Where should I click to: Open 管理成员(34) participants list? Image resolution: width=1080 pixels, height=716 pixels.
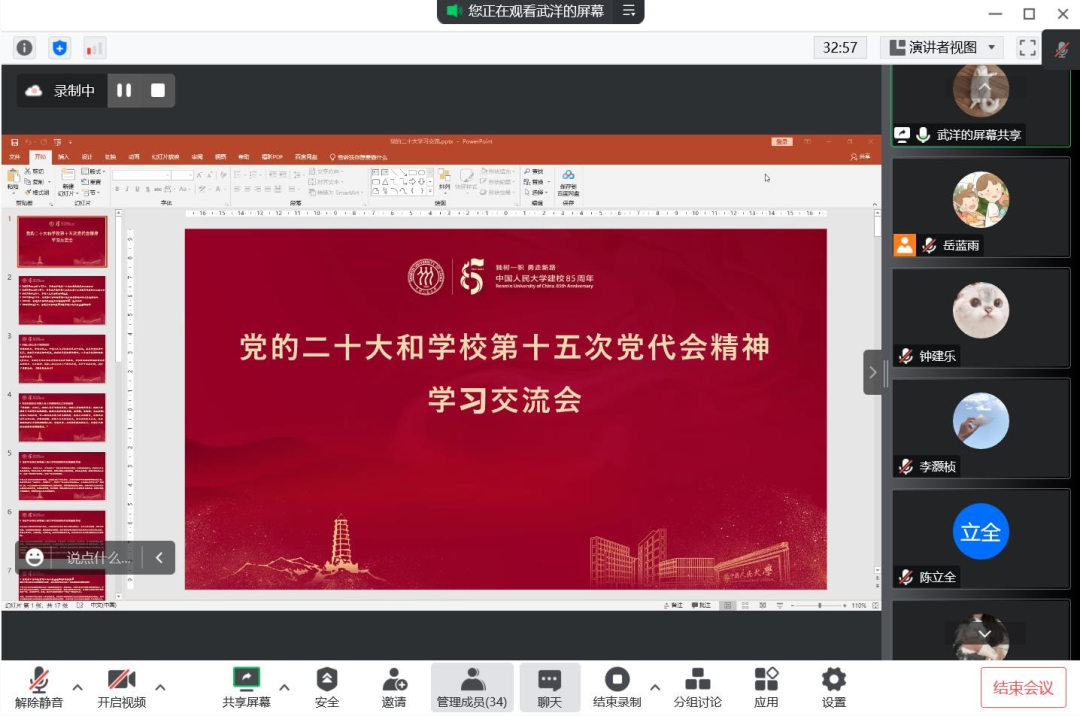coord(471,687)
